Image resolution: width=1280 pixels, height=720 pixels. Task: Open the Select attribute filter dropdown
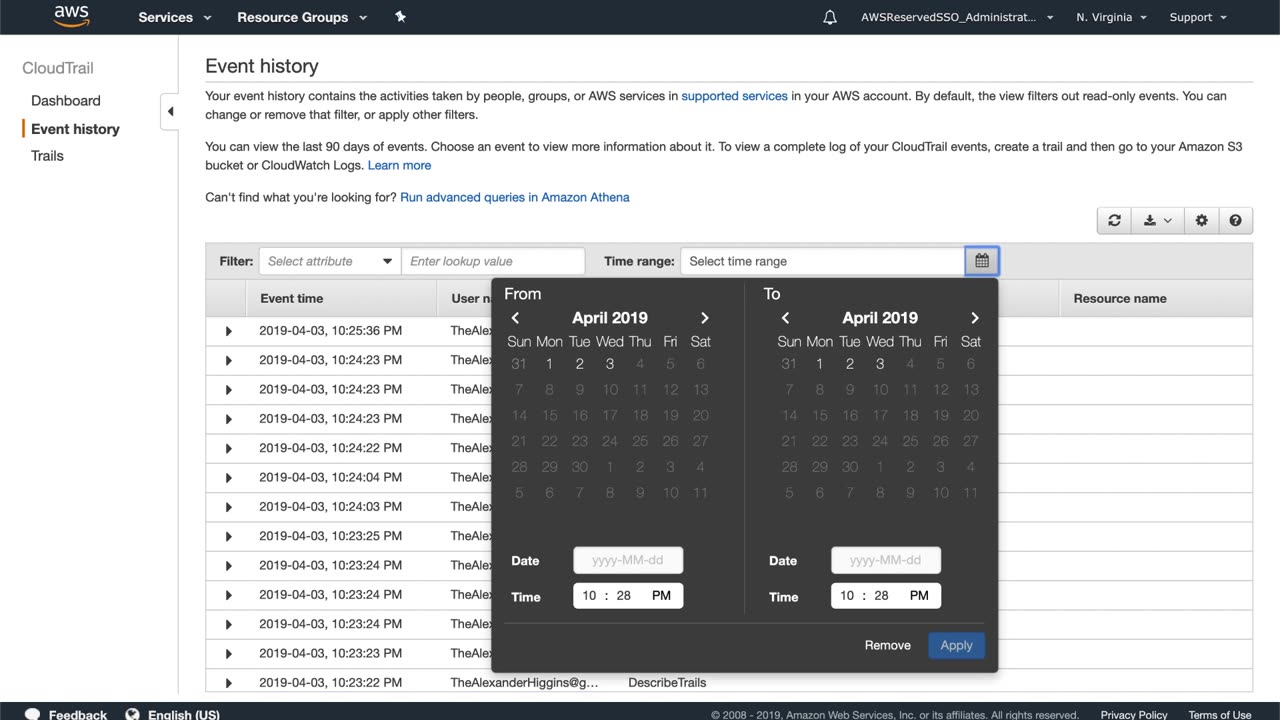tap(330, 261)
